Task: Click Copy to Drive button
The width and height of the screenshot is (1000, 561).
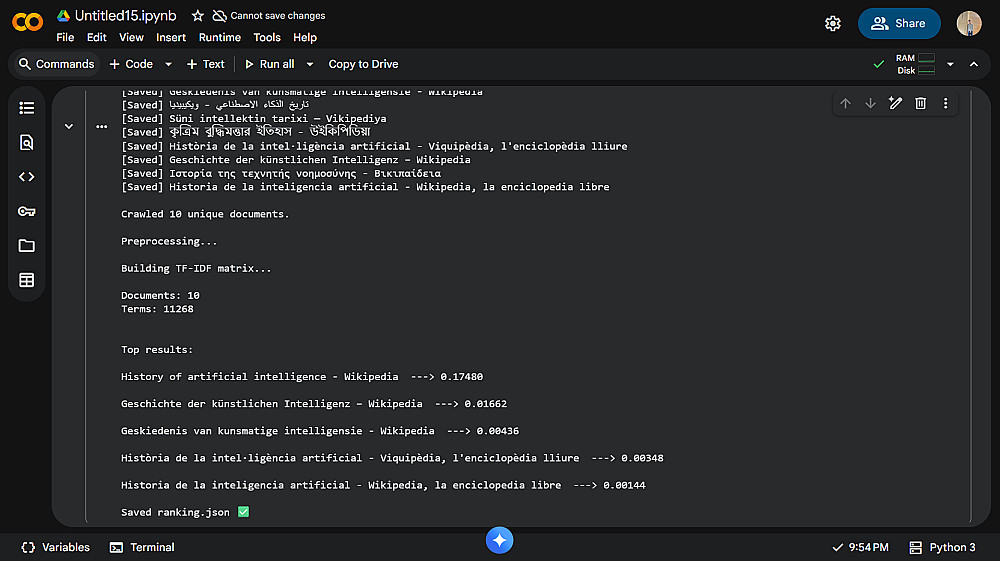Action: 364,64
